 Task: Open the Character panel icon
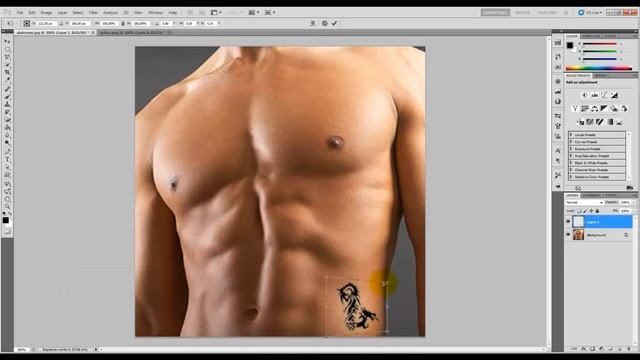(558, 151)
